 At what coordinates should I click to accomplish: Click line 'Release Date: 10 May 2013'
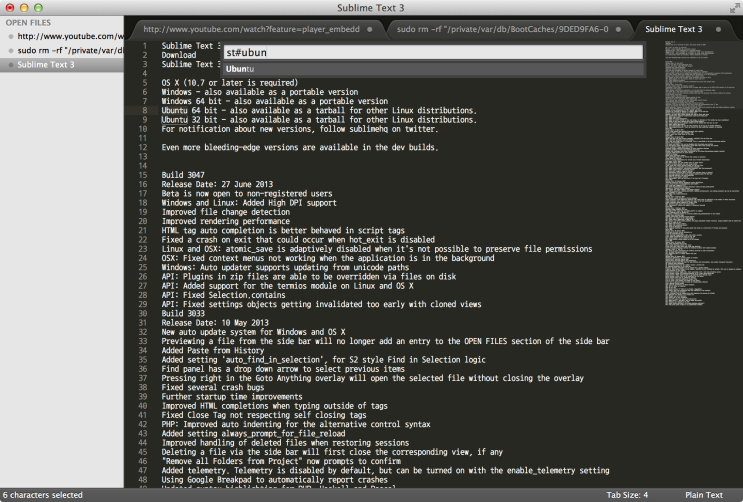click(215, 323)
